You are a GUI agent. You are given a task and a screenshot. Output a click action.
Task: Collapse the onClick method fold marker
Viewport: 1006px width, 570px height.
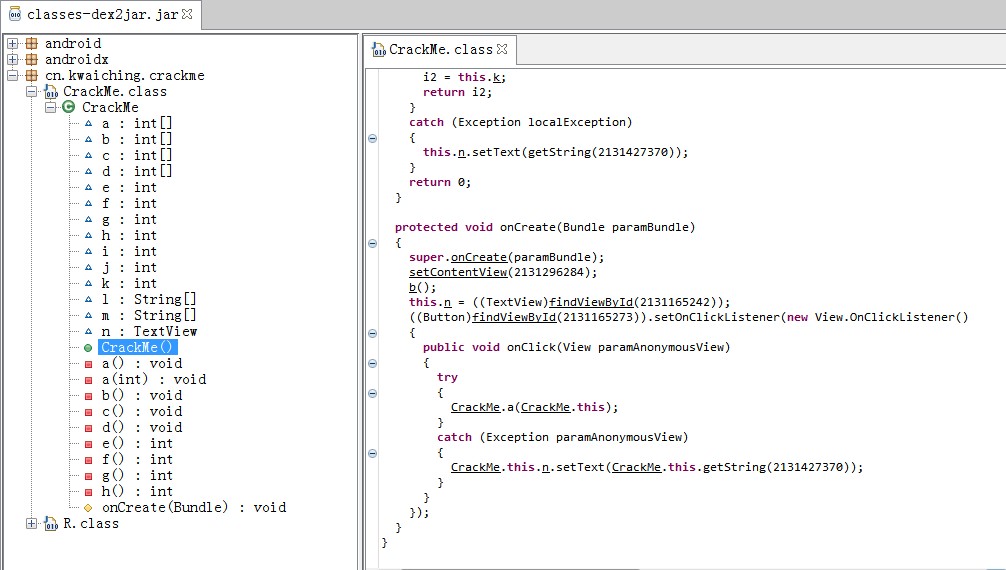tap(372, 363)
